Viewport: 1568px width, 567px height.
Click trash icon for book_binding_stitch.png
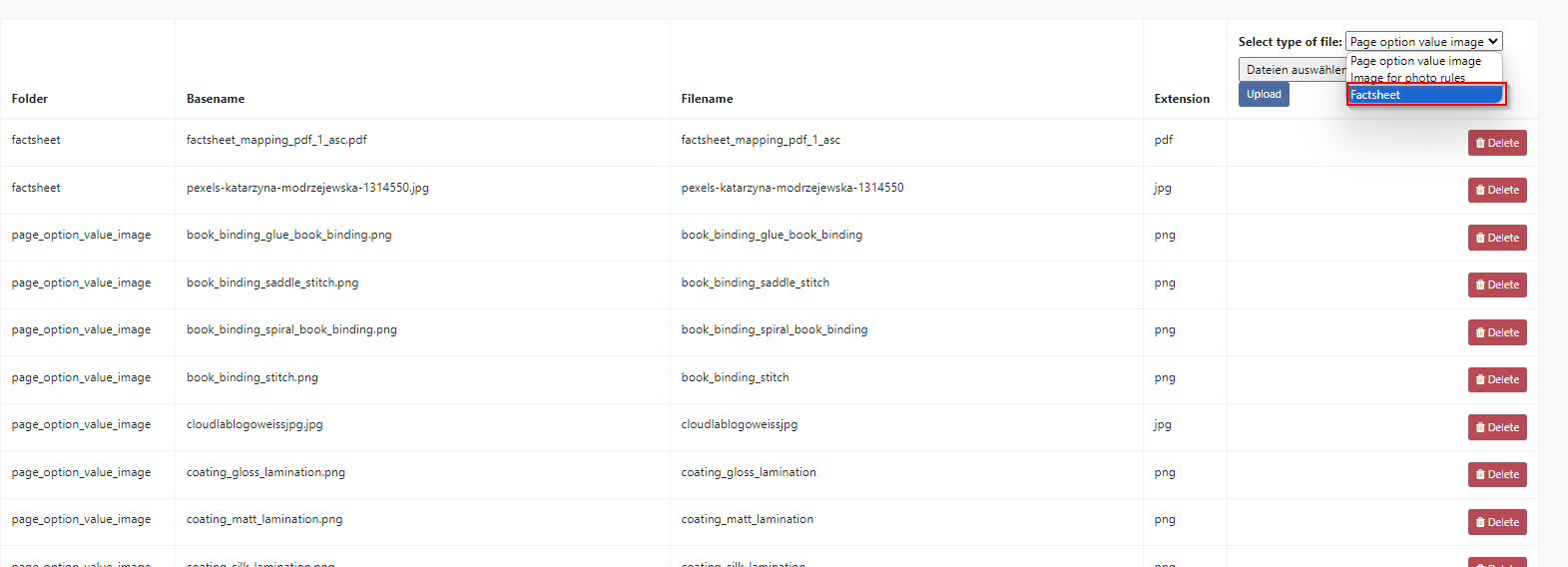[x=1480, y=379]
